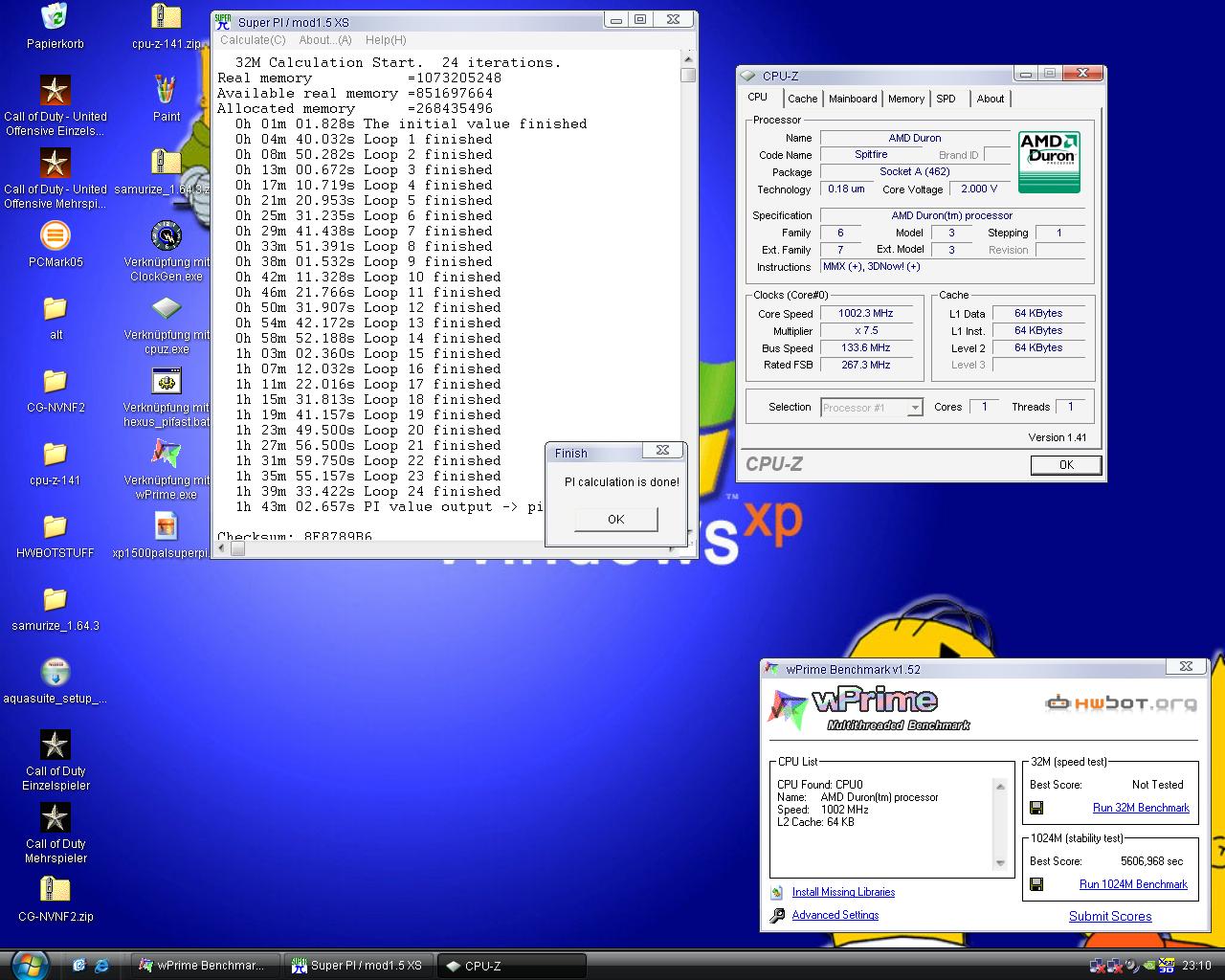Screen dimensions: 1225x980
Task: Open the Help(H) menu in Super PI
Action: click(x=386, y=40)
